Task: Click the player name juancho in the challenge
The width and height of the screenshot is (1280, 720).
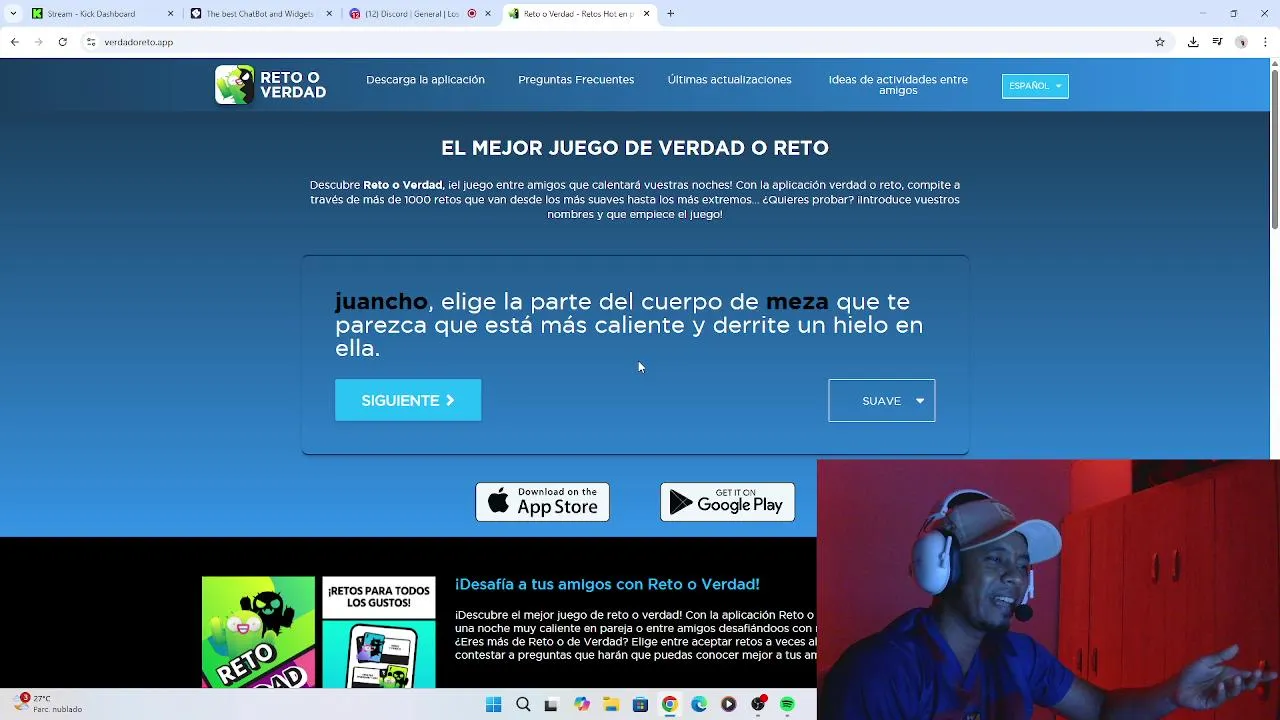Action: coord(381,301)
